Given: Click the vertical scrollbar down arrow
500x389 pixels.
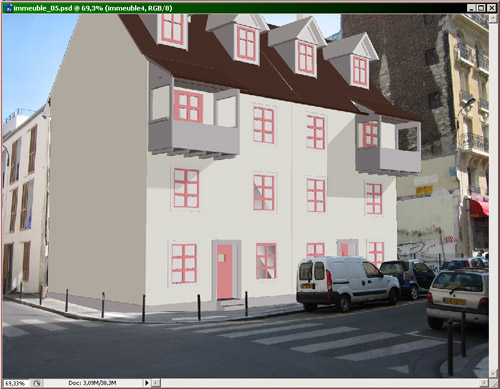Looking at the screenshot, I should click(492, 374).
